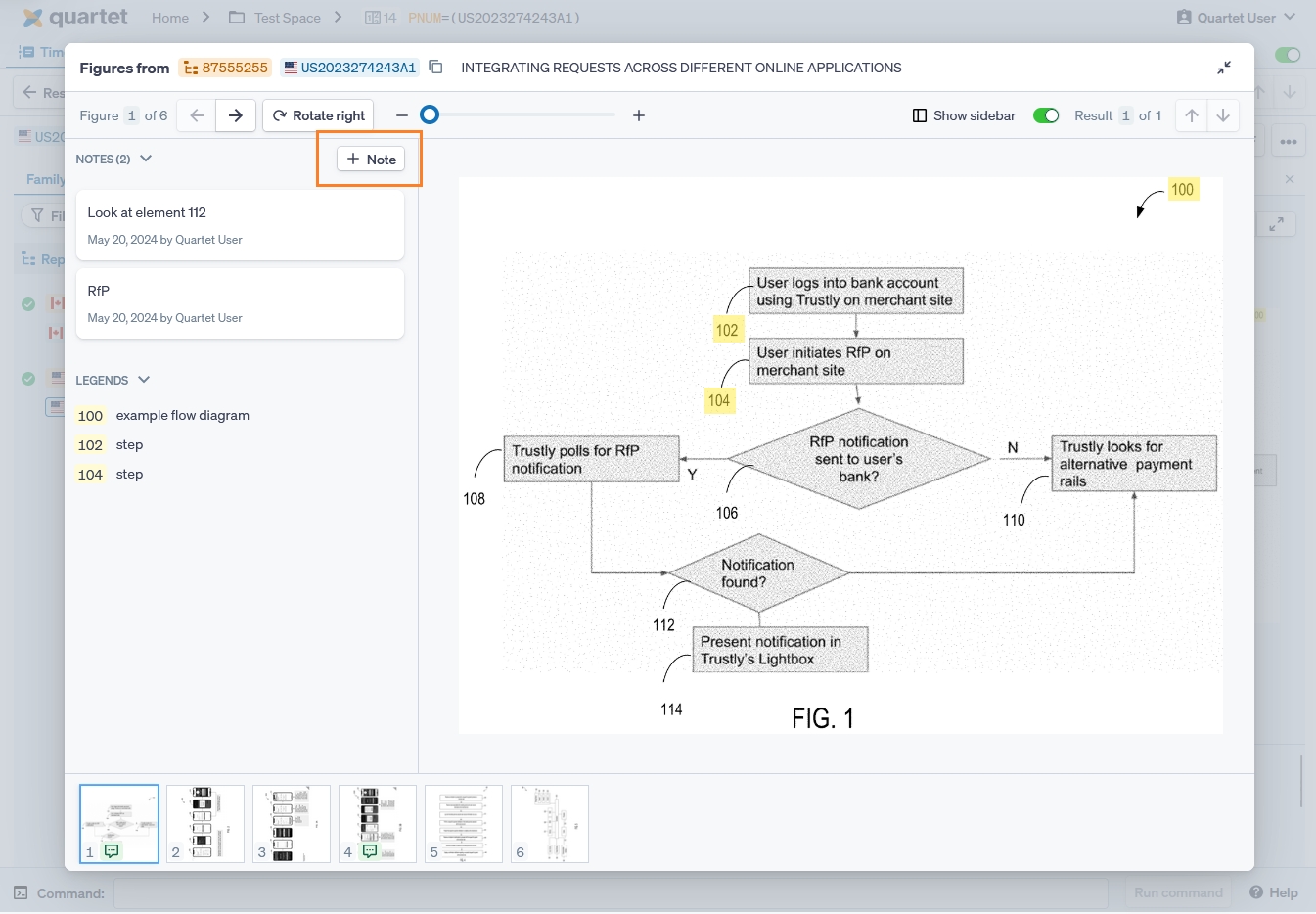Copy patent number US2023274243A1 icon
The height and width of the screenshot is (914, 1316).
436,68
